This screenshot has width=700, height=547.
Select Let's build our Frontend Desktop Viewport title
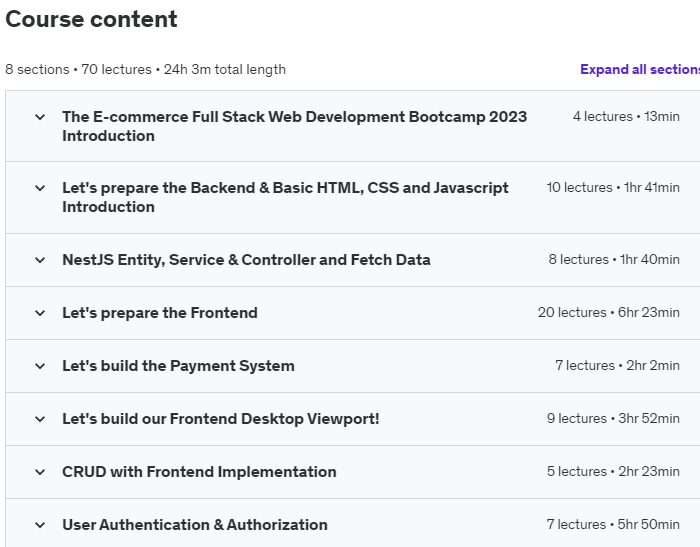[221, 418]
